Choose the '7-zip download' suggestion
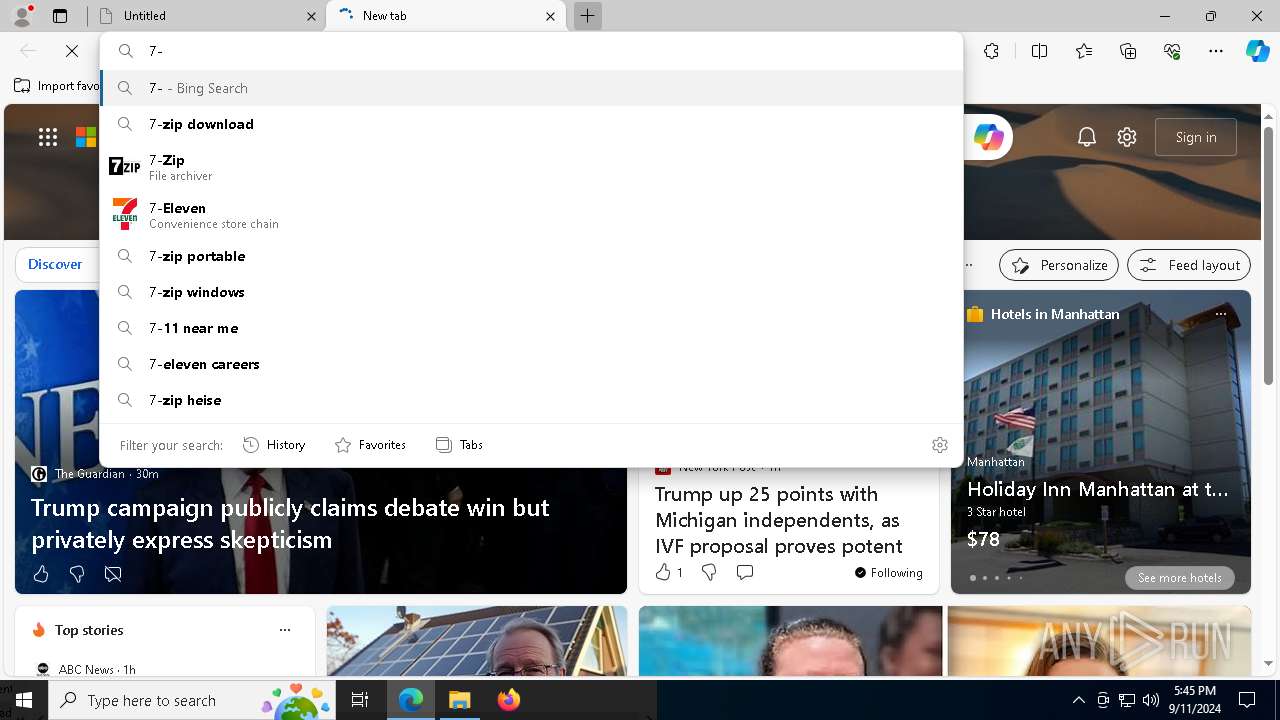Viewport: 1280px width, 720px height. (x=531, y=124)
